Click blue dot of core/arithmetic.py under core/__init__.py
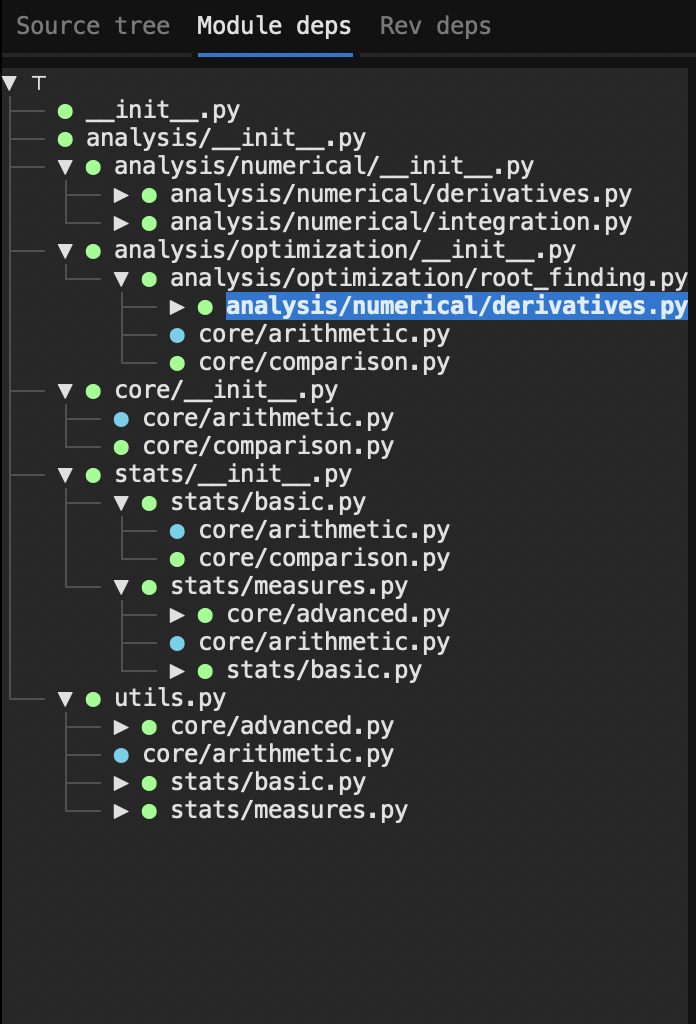This screenshot has width=696, height=1024. pyautogui.click(x=121, y=418)
